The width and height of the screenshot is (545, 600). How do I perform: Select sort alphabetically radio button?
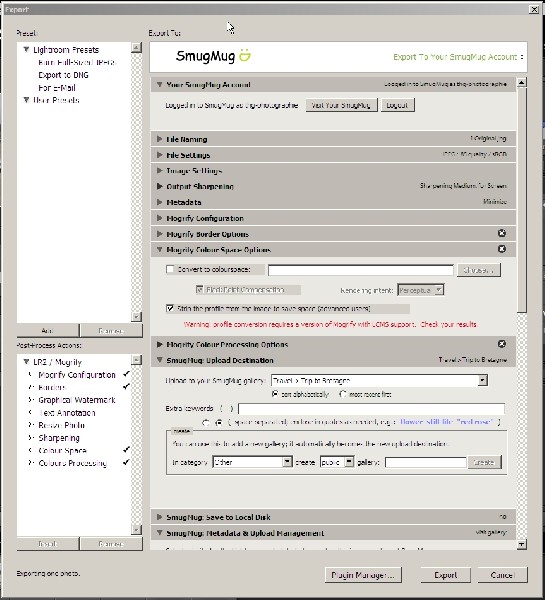pos(275,394)
